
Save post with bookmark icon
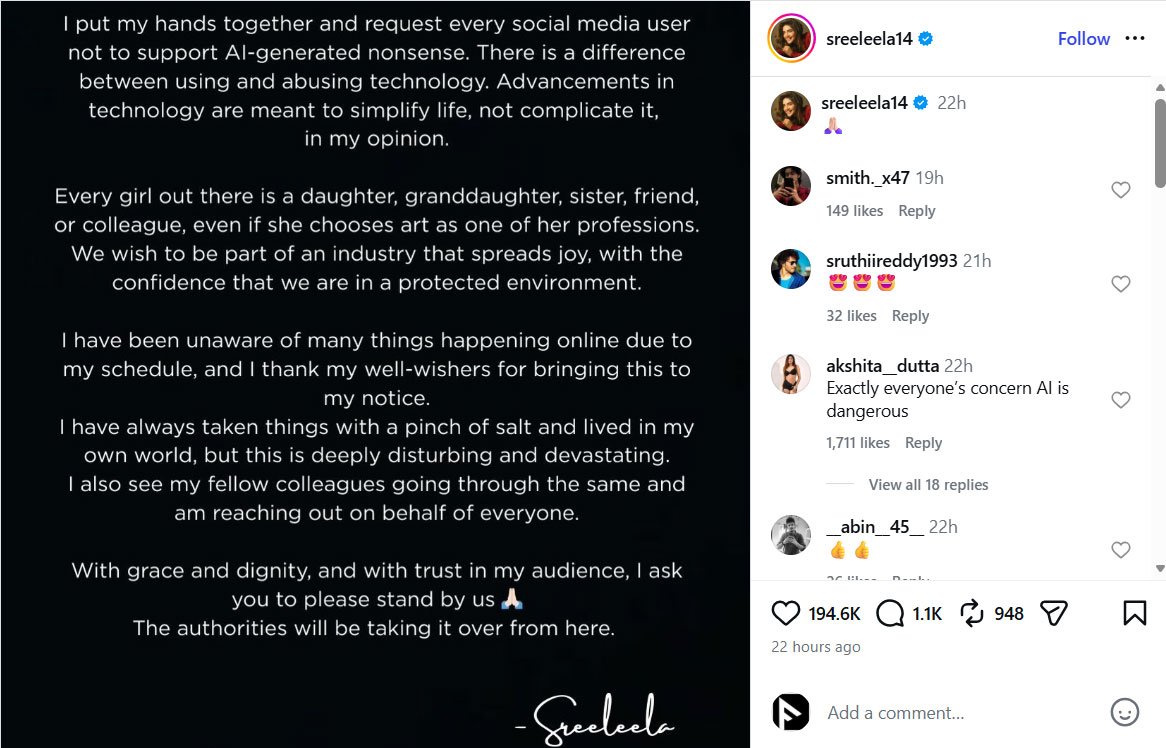click(x=1135, y=613)
